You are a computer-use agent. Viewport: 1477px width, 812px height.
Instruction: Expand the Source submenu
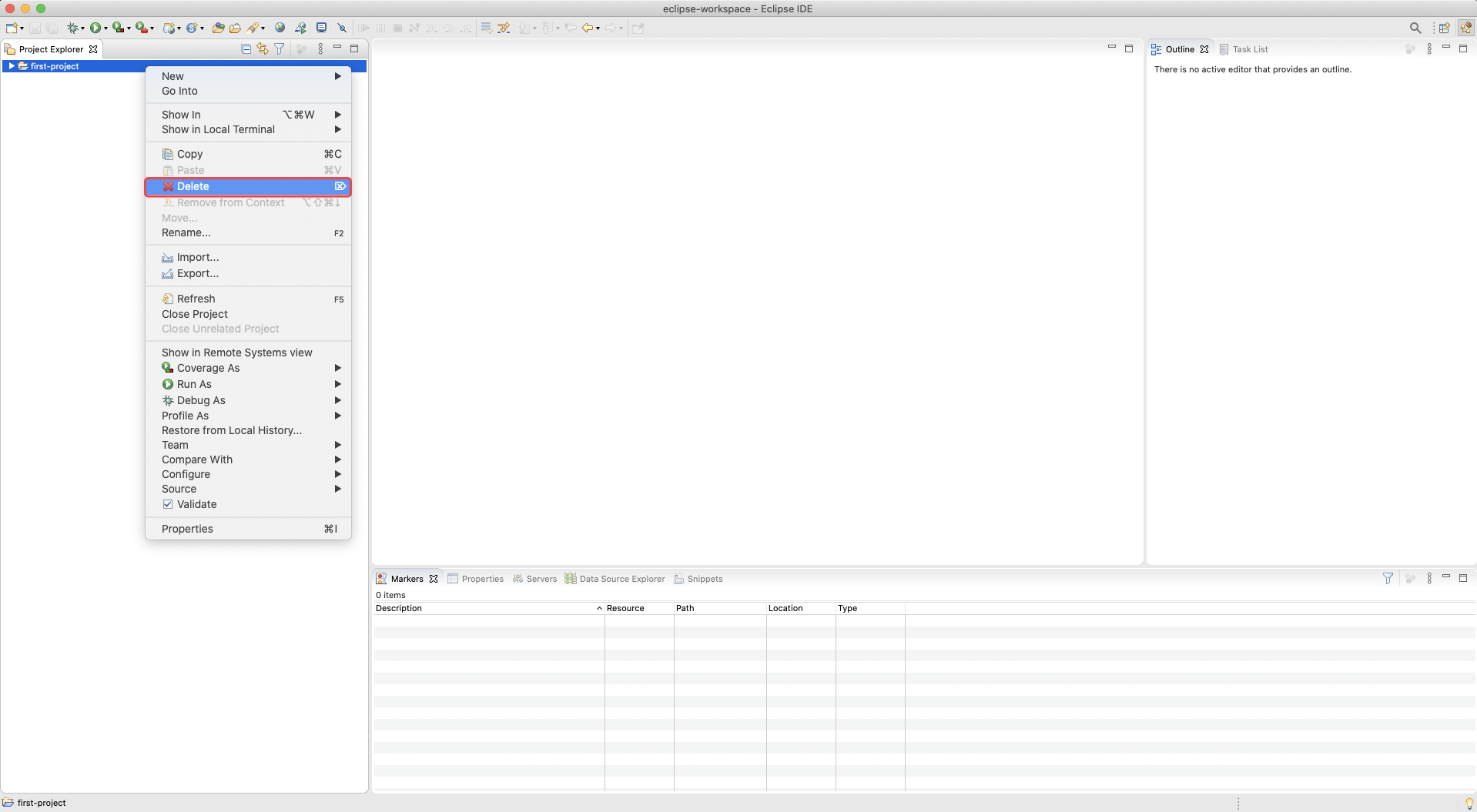click(x=248, y=489)
